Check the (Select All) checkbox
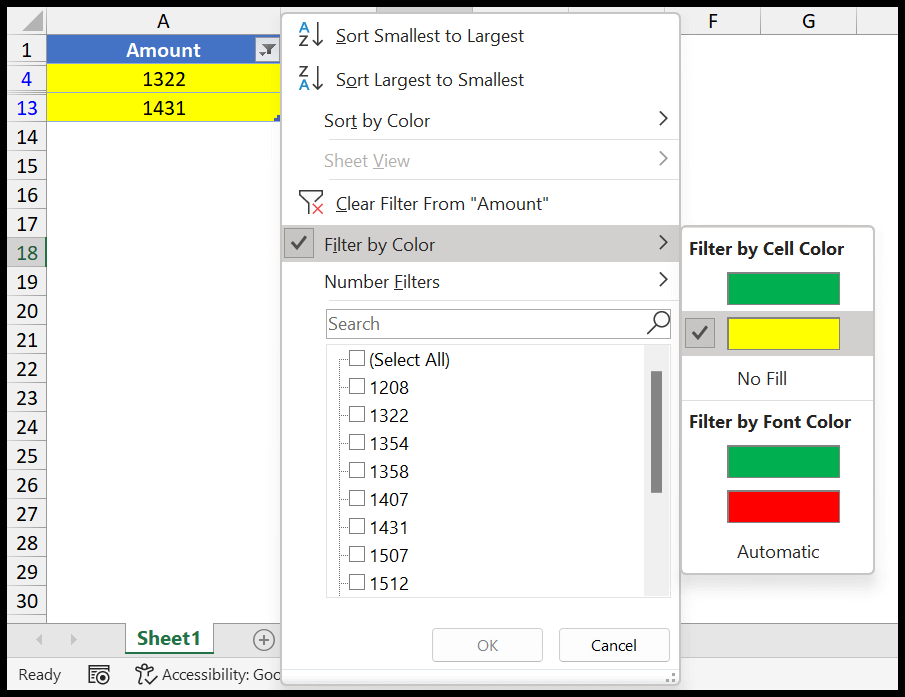905x697 pixels. (357, 359)
